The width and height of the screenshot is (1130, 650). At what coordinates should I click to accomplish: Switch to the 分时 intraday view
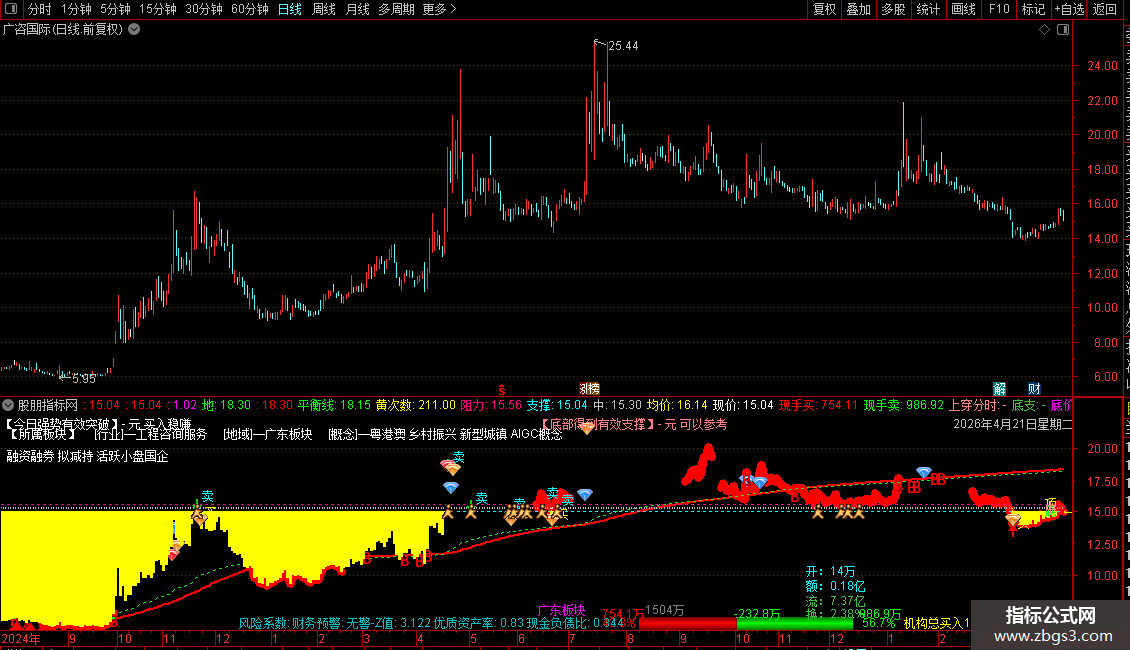pyautogui.click(x=40, y=9)
